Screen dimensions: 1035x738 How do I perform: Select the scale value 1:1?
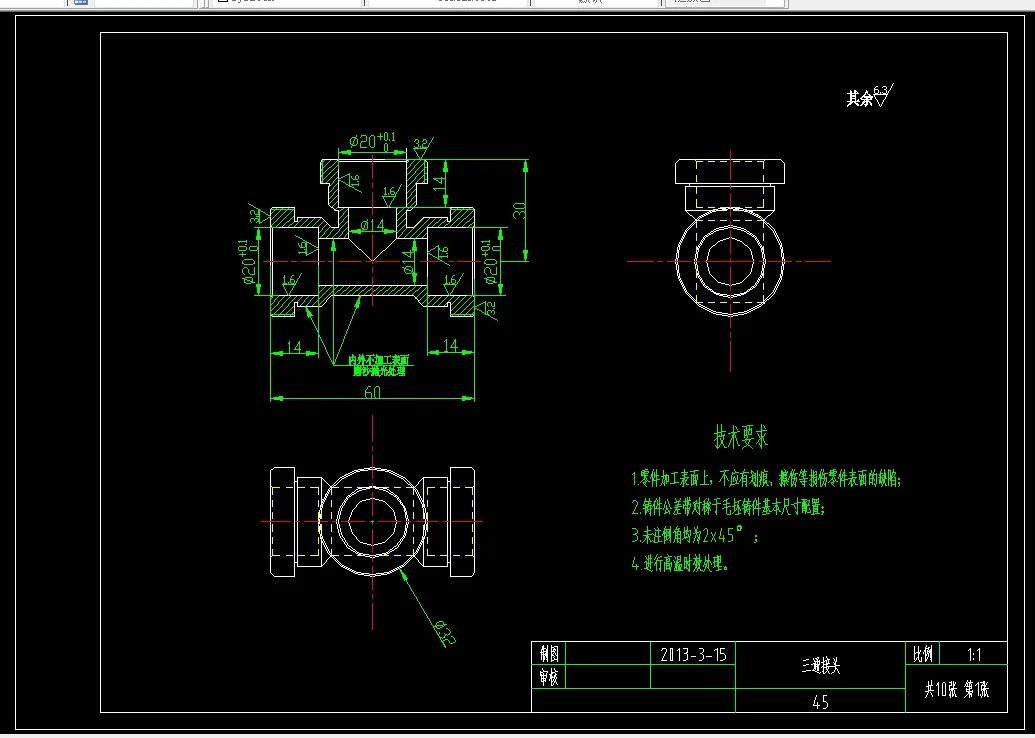(x=974, y=655)
